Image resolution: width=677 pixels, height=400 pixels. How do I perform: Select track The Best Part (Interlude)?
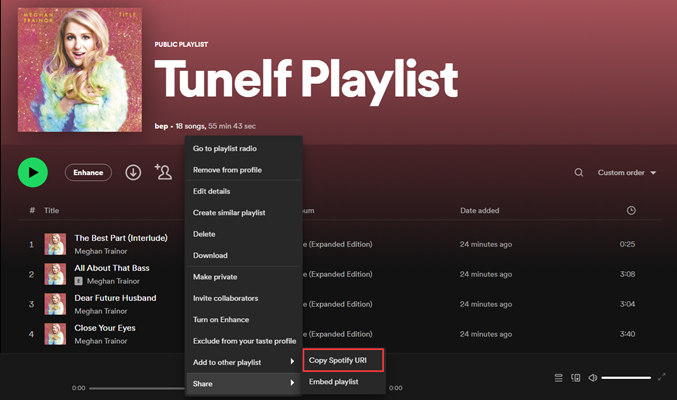[121, 238]
